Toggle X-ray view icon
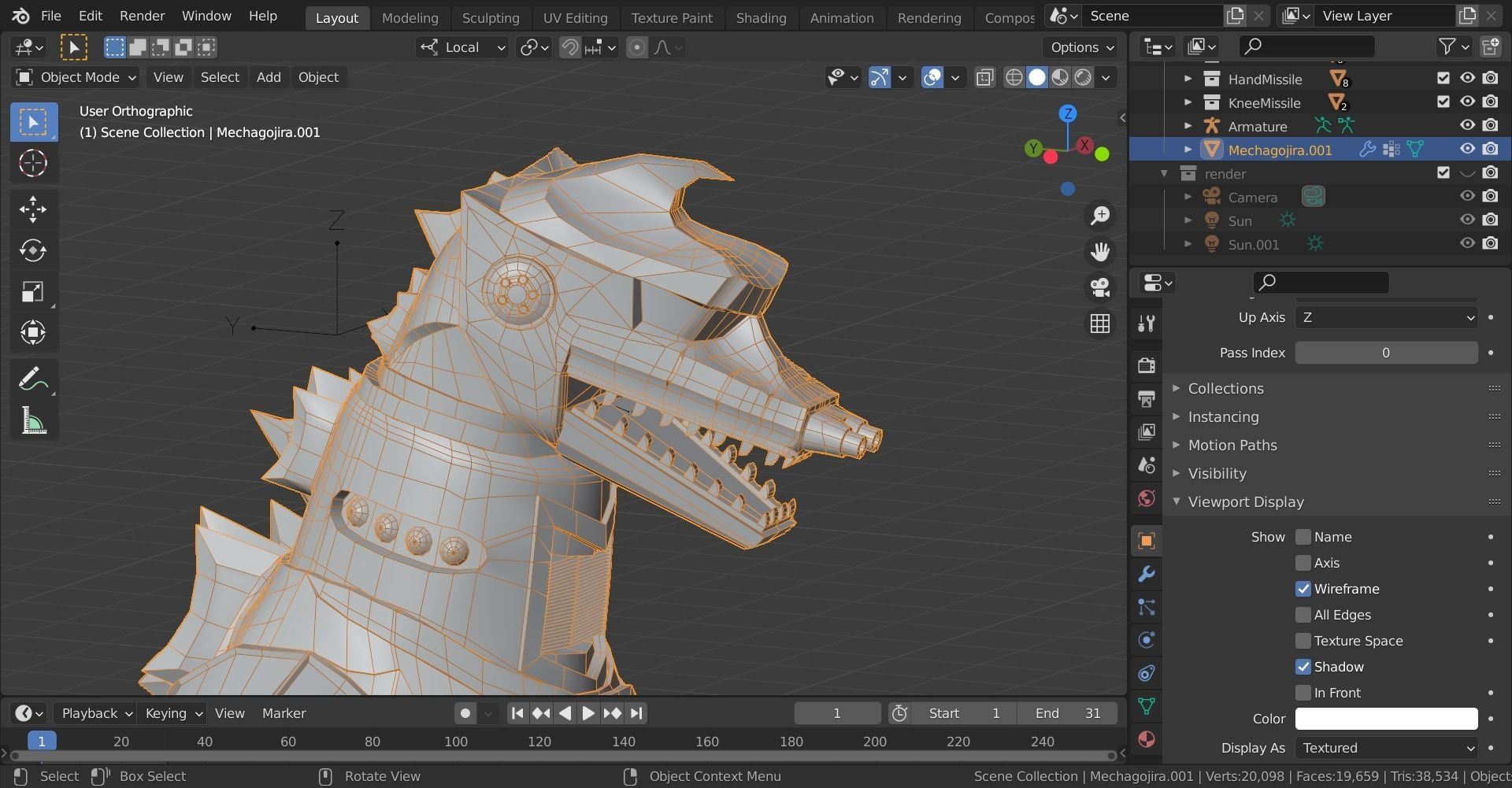Image resolution: width=1512 pixels, height=788 pixels. pyautogui.click(x=984, y=77)
